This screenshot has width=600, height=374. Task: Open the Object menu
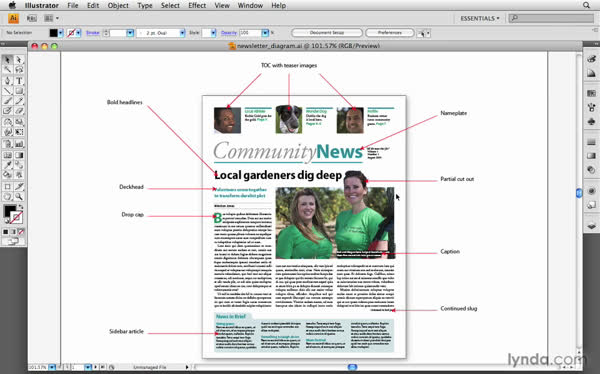point(118,5)
